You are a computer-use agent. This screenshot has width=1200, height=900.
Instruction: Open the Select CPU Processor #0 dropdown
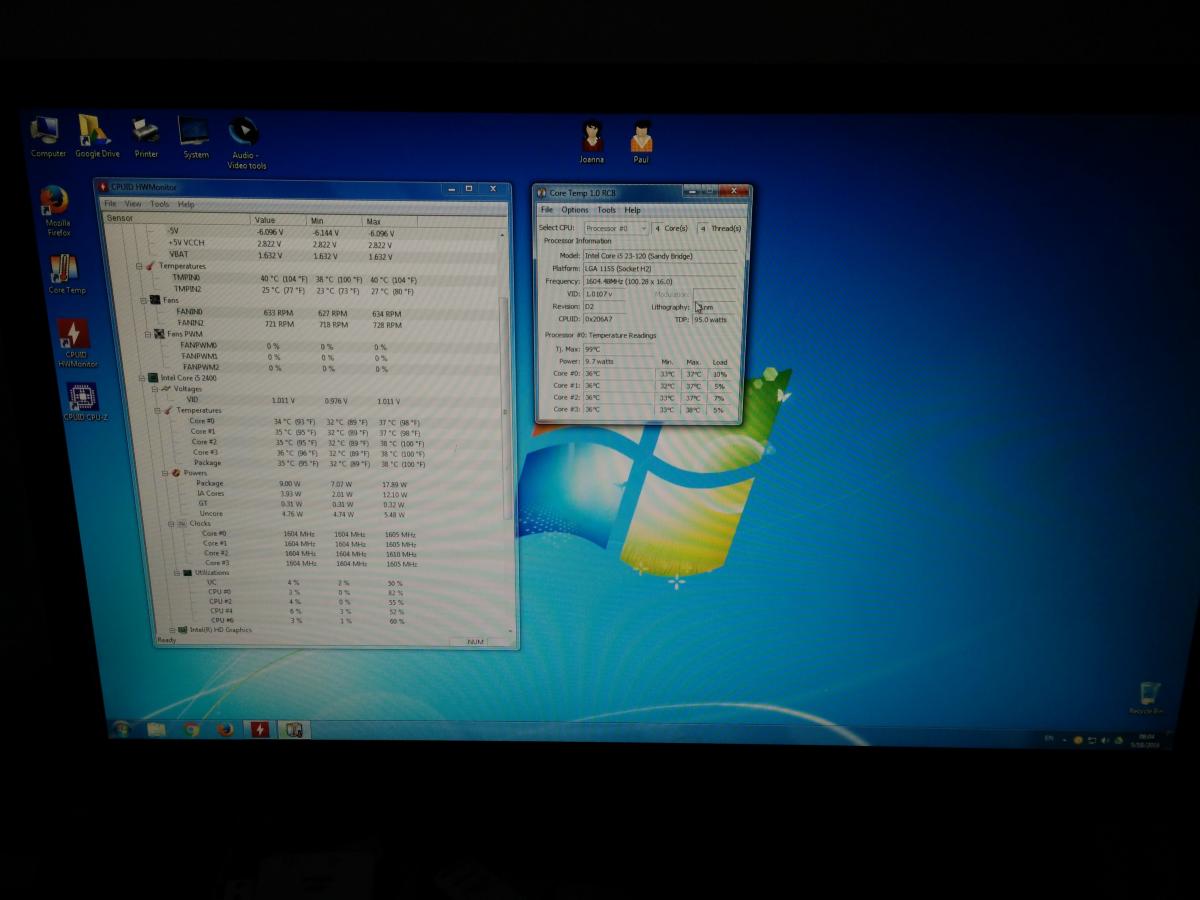tap(616, 229)
